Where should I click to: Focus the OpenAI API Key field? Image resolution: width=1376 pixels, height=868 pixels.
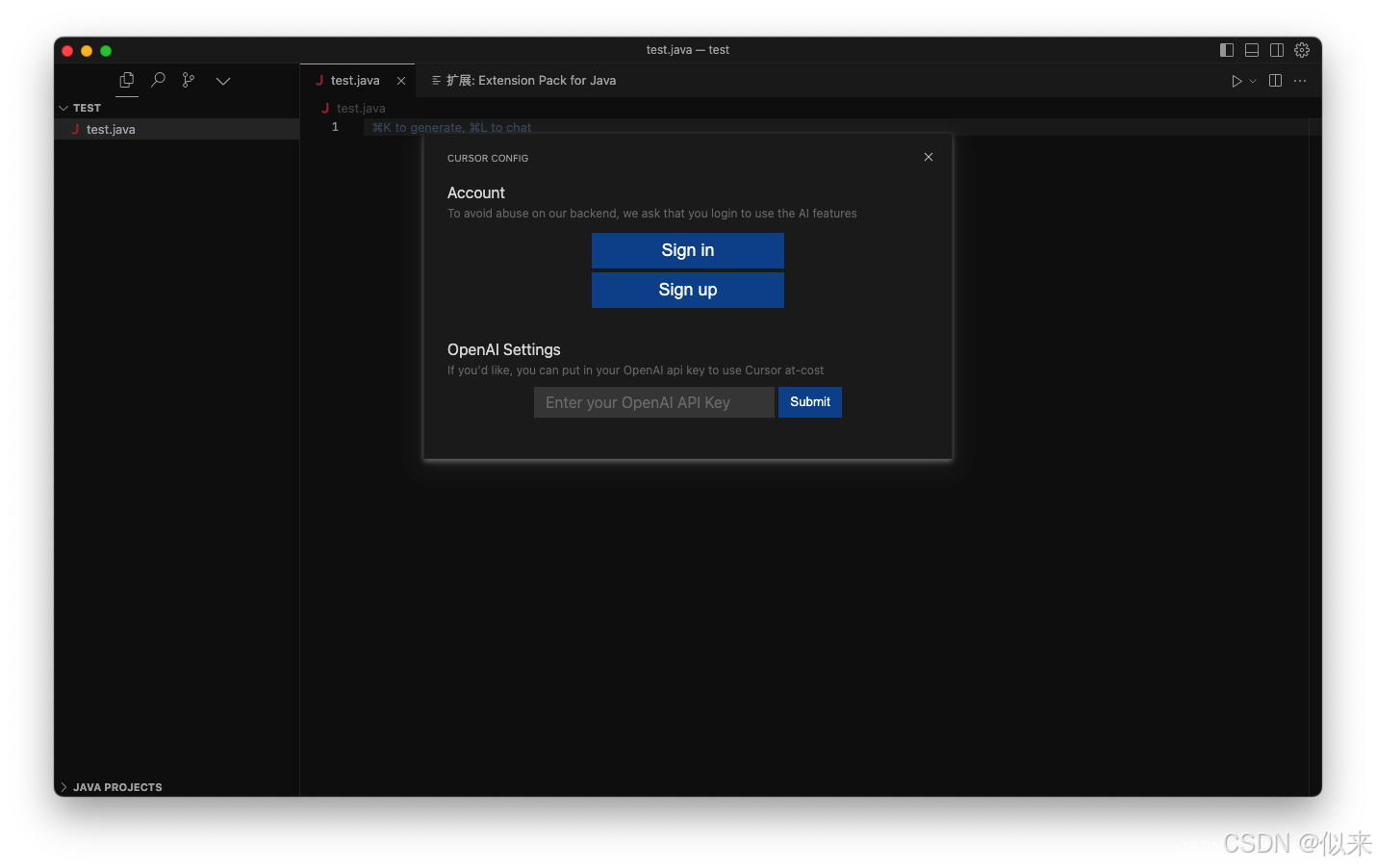pos(654,402)
